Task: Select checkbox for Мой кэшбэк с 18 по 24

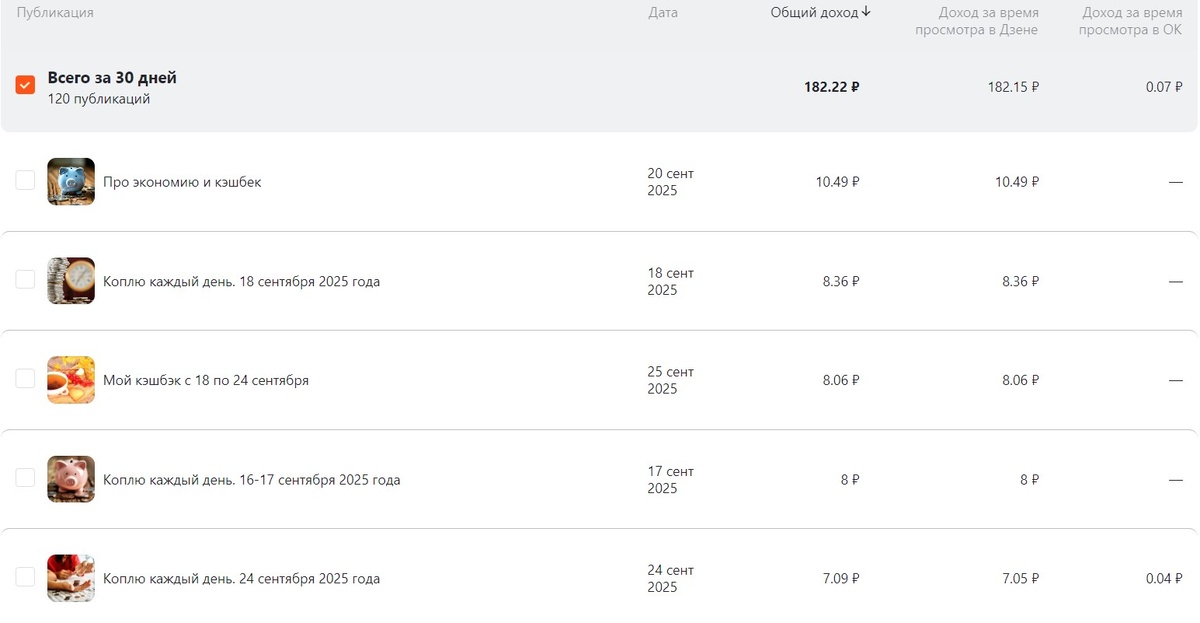Action: pos(25,378)
